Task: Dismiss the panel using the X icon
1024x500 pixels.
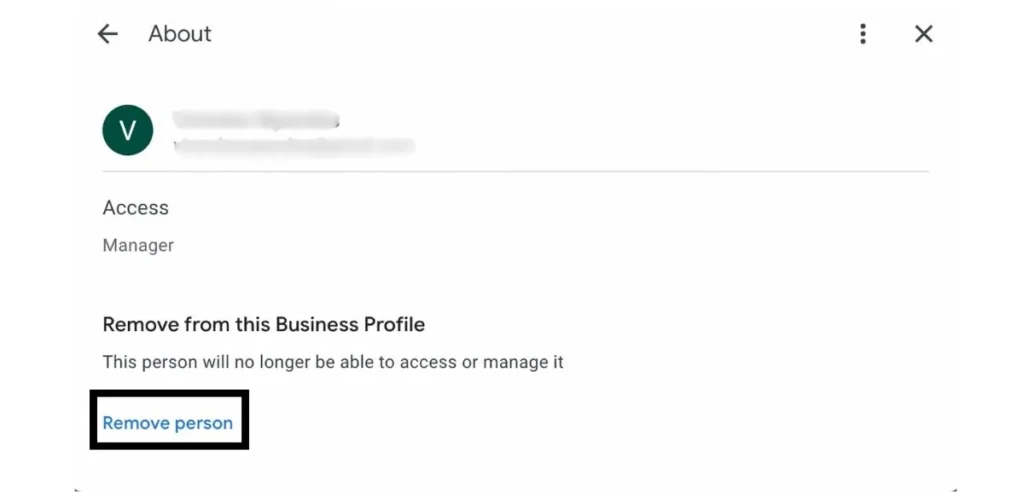Action: 923,34
